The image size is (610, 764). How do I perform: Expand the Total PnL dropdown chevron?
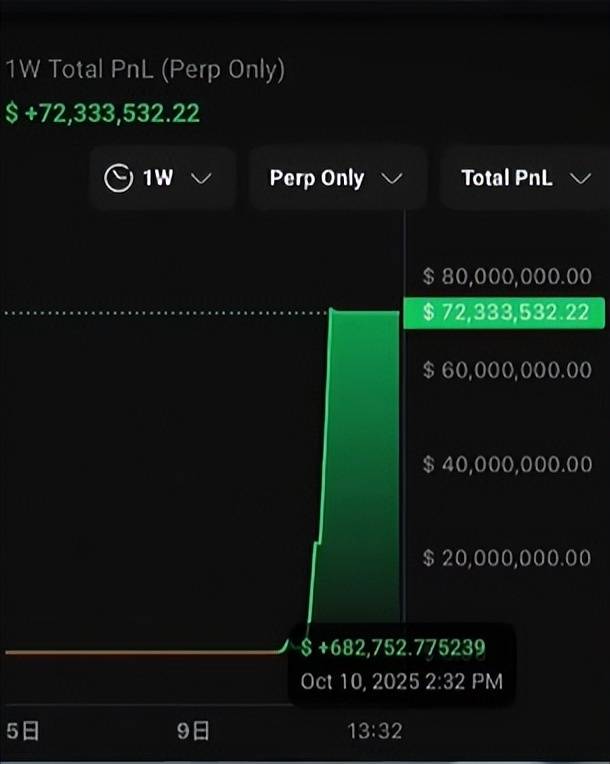tap(580, 179)
